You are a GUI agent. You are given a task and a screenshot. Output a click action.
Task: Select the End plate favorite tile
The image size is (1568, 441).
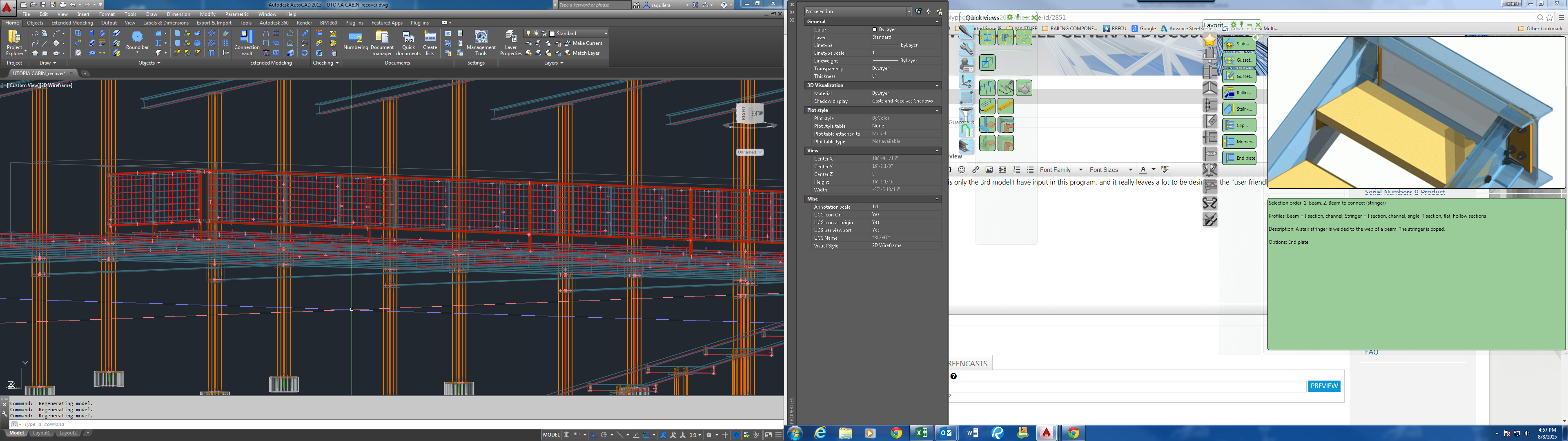point(1239,158)
